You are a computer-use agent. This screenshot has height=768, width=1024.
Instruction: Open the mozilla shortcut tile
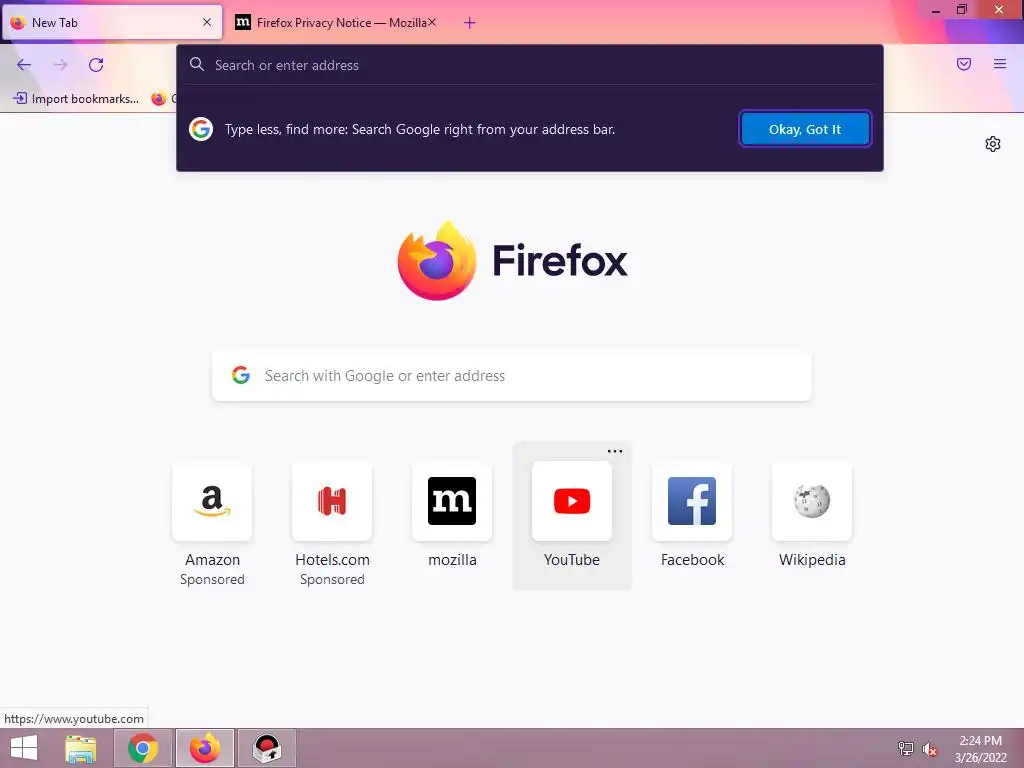pyautogui.click(x=452, y=516)
